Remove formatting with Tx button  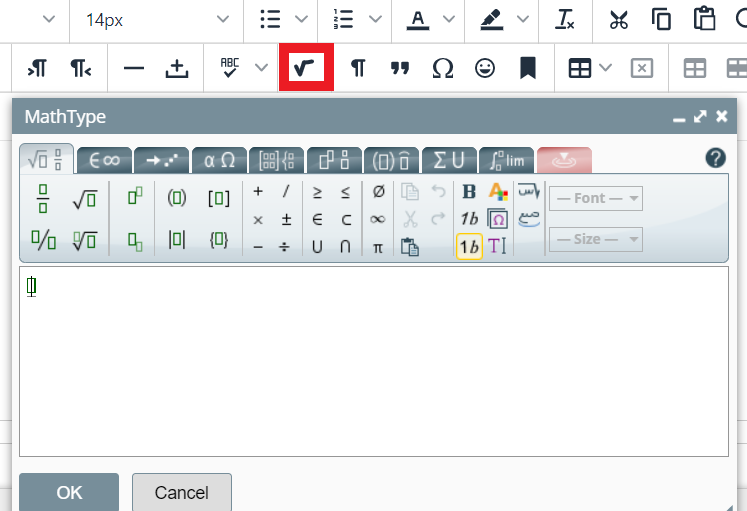coord(565,20)
